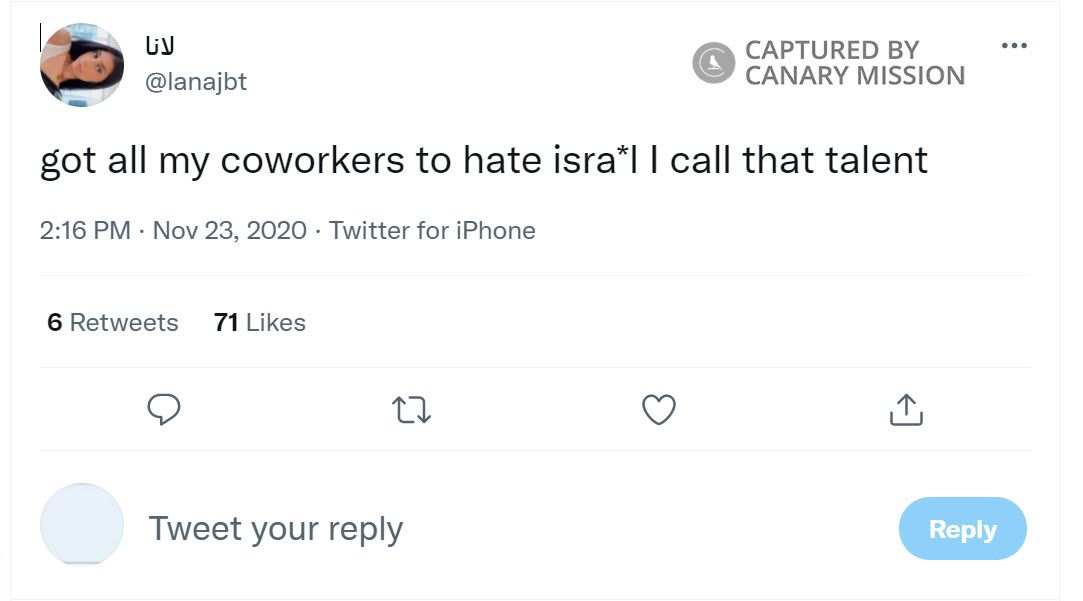
Task: View the list of 6 Retweets
Action: point(112,323)
